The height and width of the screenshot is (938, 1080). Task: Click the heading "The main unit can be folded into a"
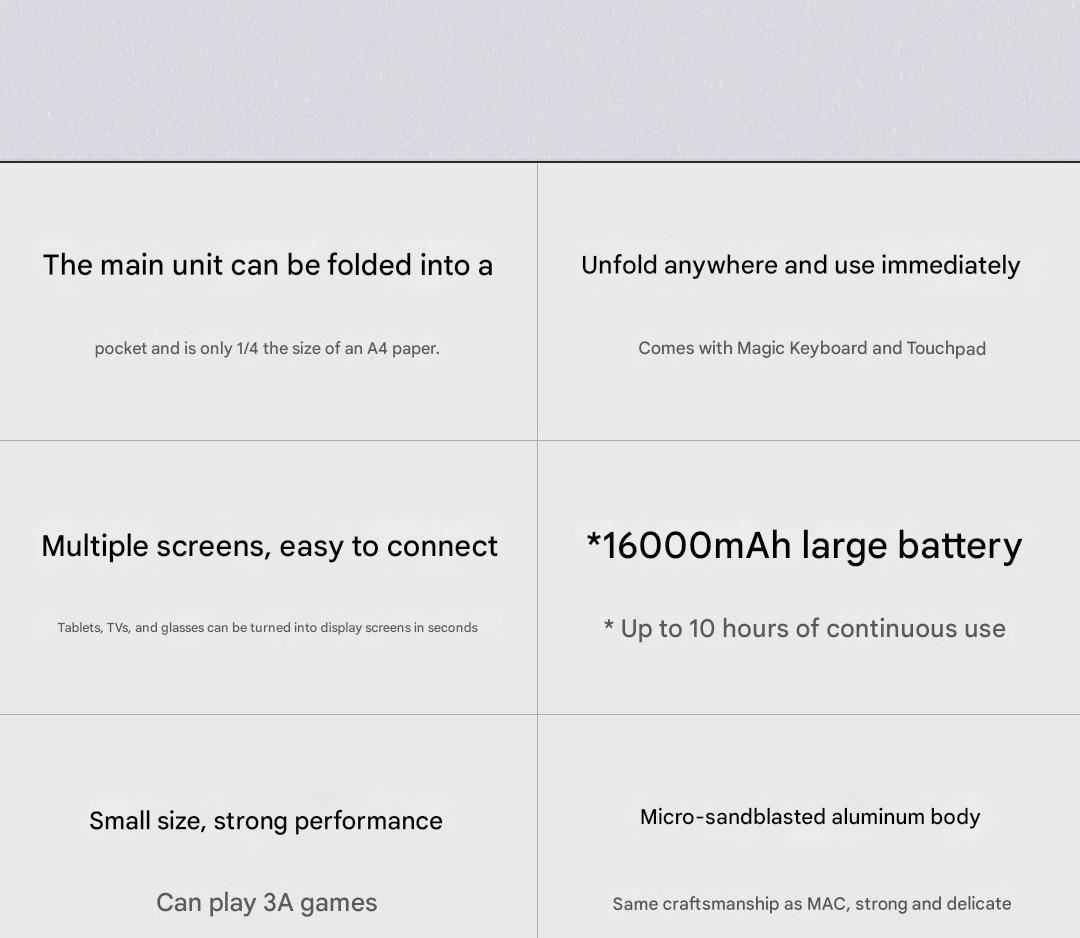[x=267, y=265]
